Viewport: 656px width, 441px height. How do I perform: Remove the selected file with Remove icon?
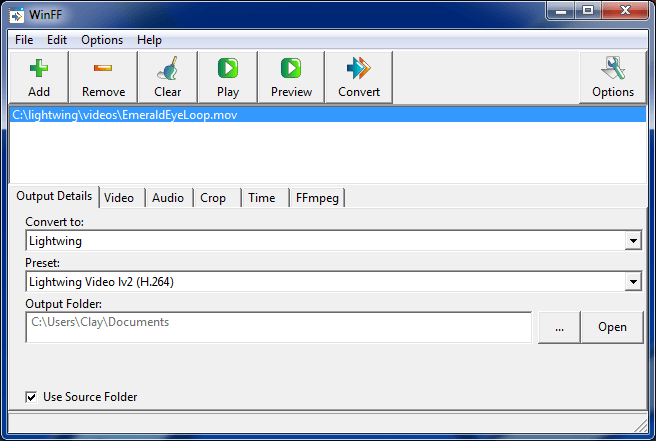pos(103,78)
